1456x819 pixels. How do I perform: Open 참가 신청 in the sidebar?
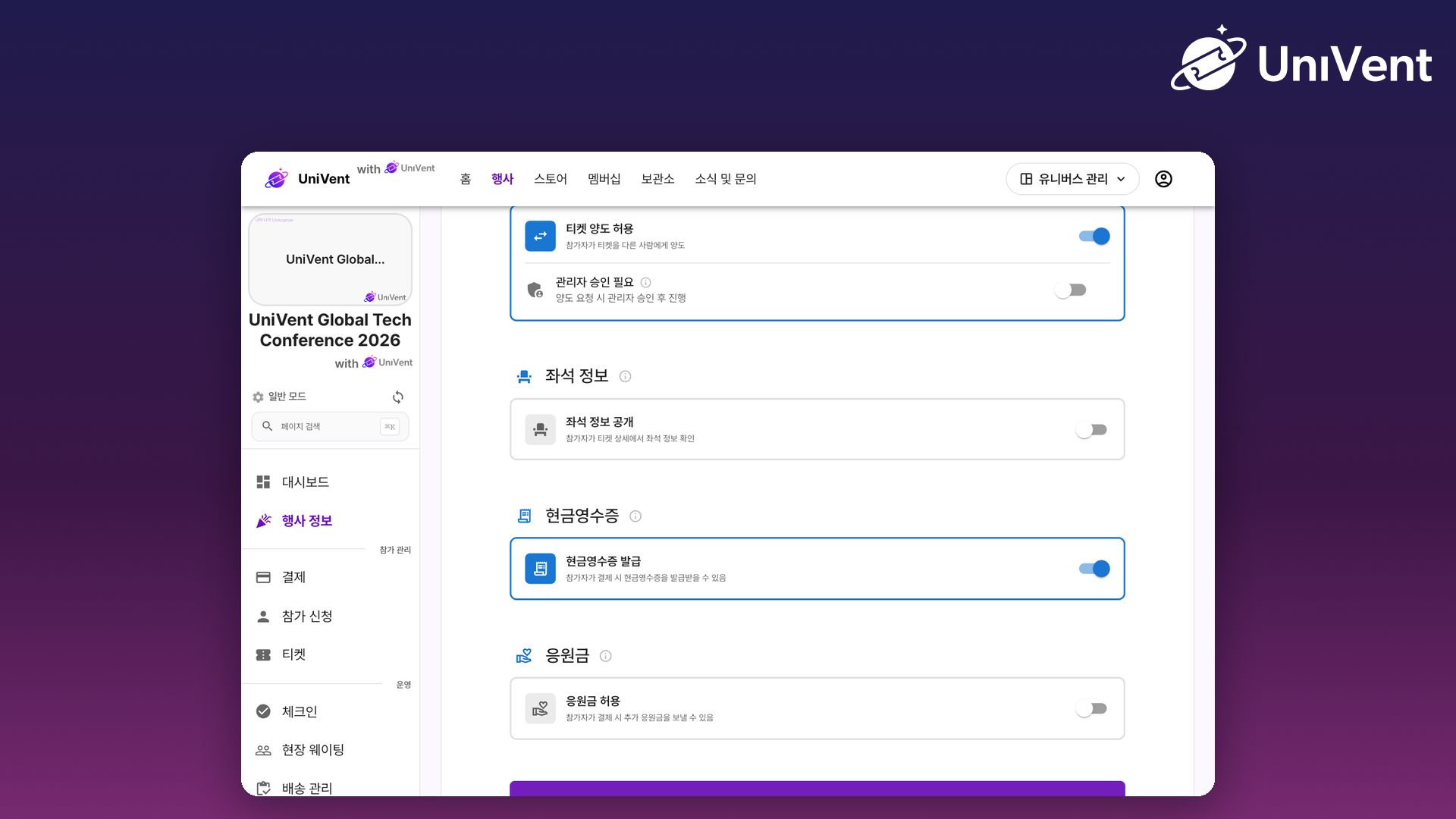330,617
